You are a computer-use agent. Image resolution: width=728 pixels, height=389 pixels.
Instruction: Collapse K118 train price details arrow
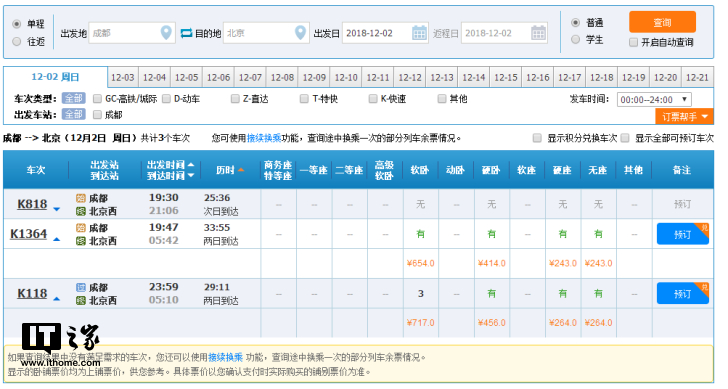coord(57,299)
